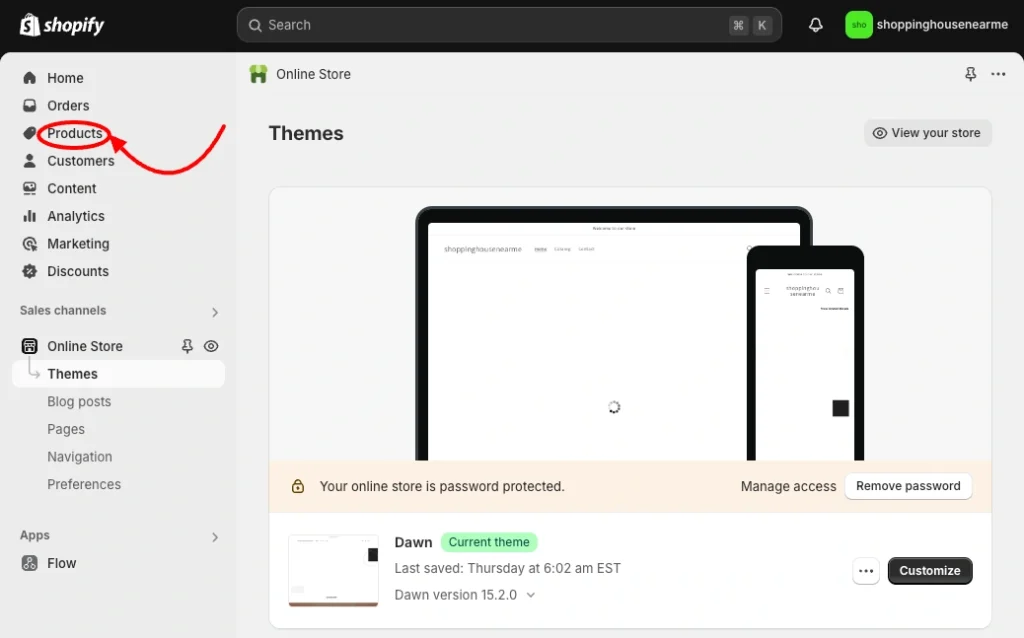Open Navigation under Online Store
This screenshot has width=1024, height=638.
pyautogui.click(x=80, y=456)
